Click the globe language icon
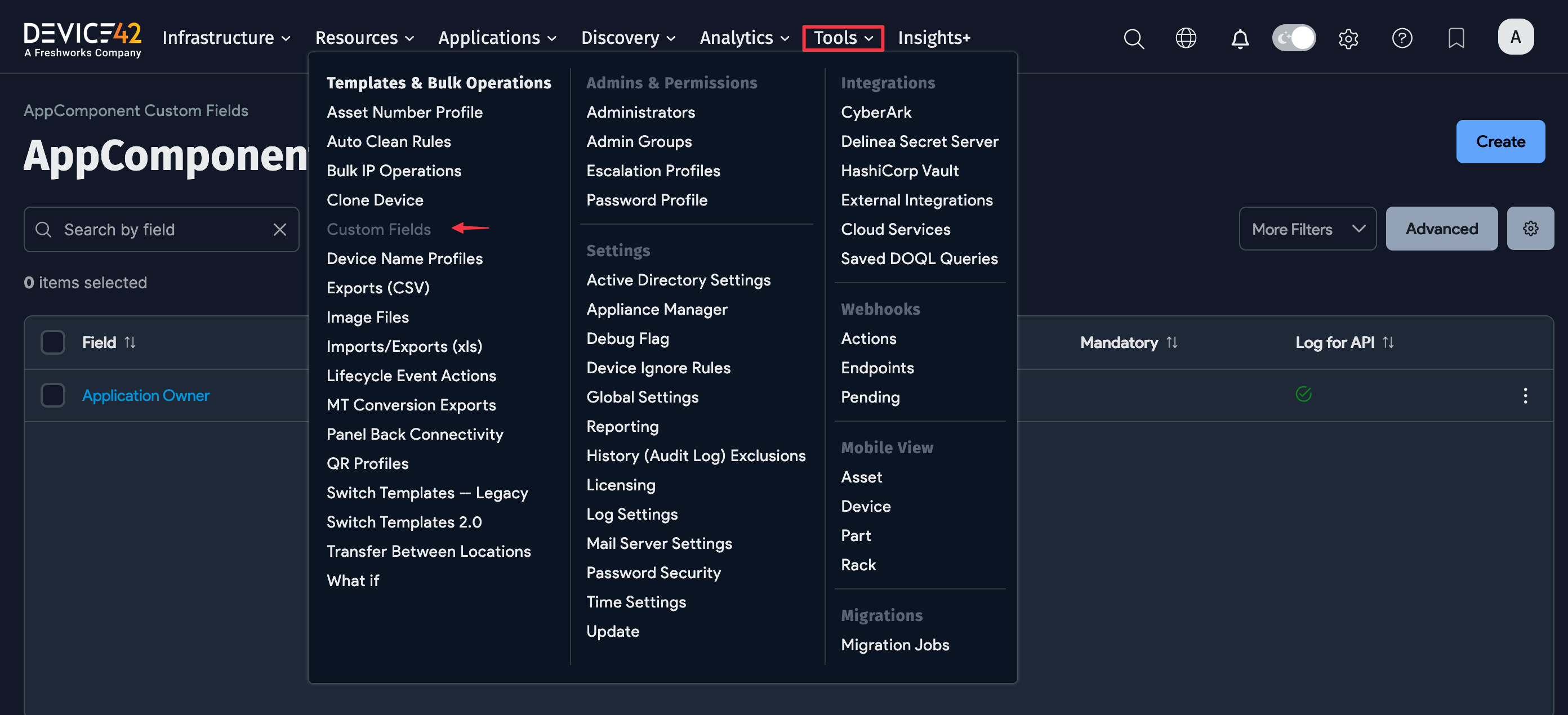1568x715 pixels. coord(1186,38)
